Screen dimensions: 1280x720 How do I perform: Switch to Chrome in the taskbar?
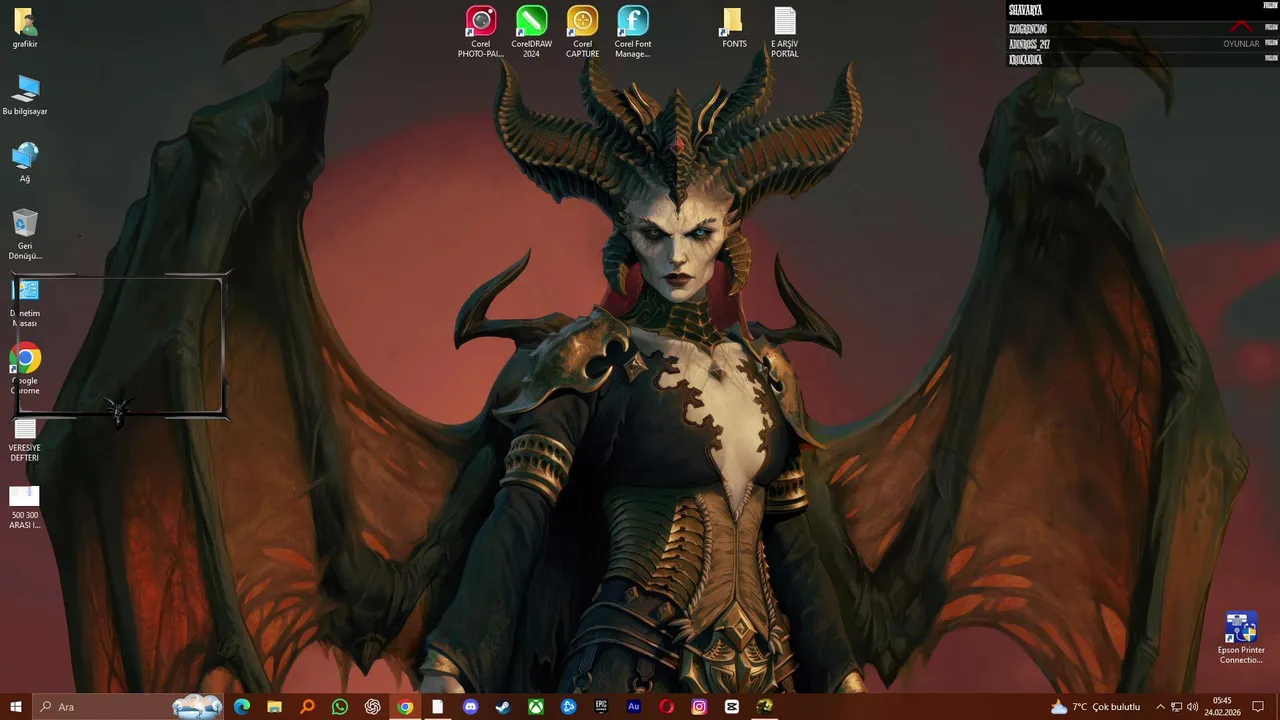(x=405, y=707)
